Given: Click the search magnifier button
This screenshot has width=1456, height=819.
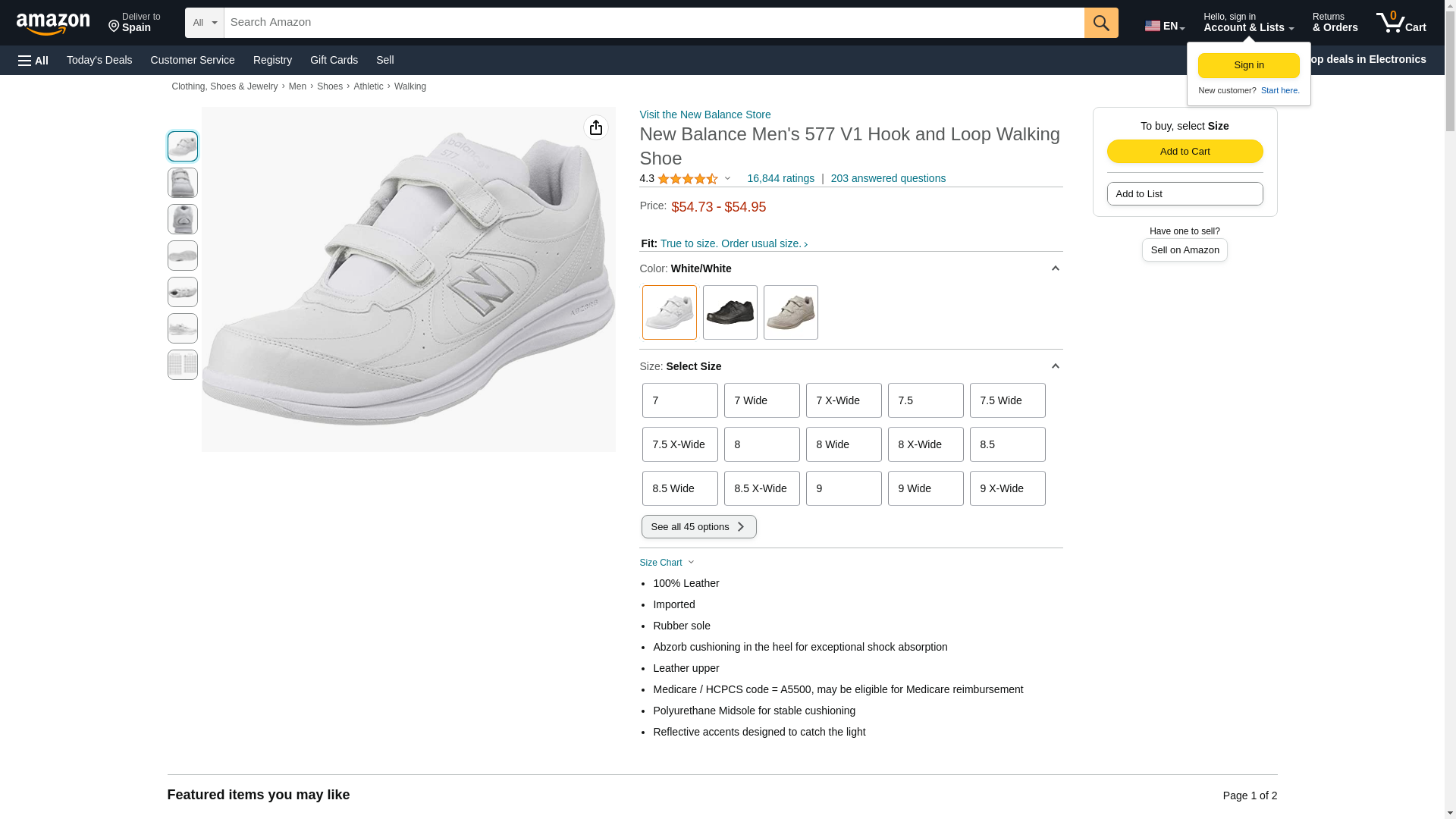Looking at the screenshot, I should pos(1101,23).
